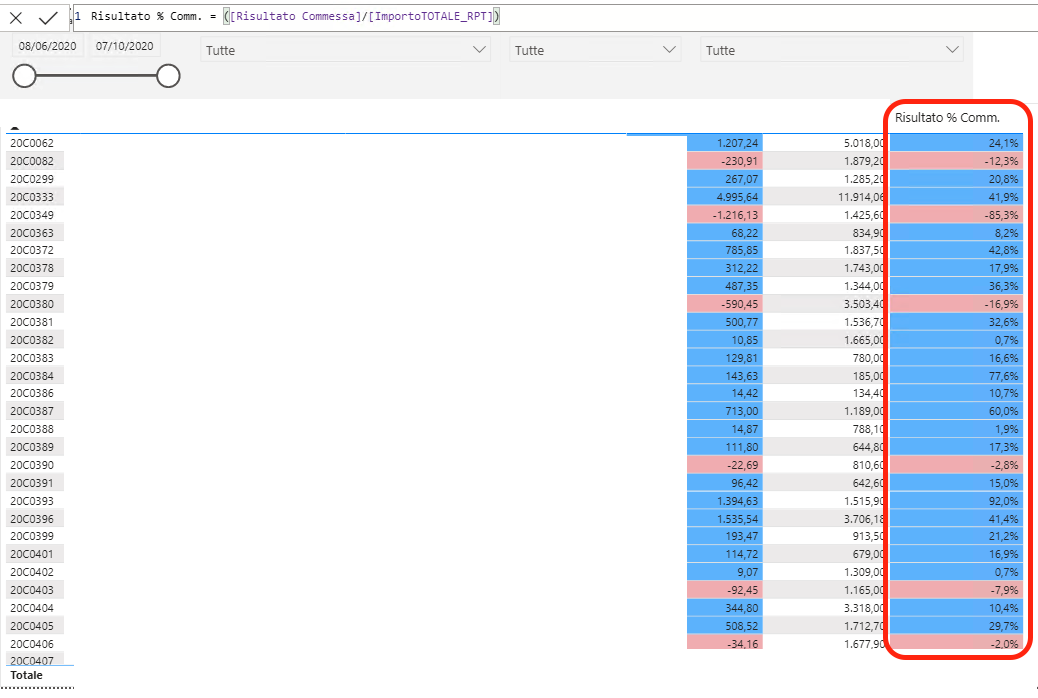The height and width of the screenshot is (698, 1038).
Task: Click the amount 3.706,18
Action: pos(864,519)
